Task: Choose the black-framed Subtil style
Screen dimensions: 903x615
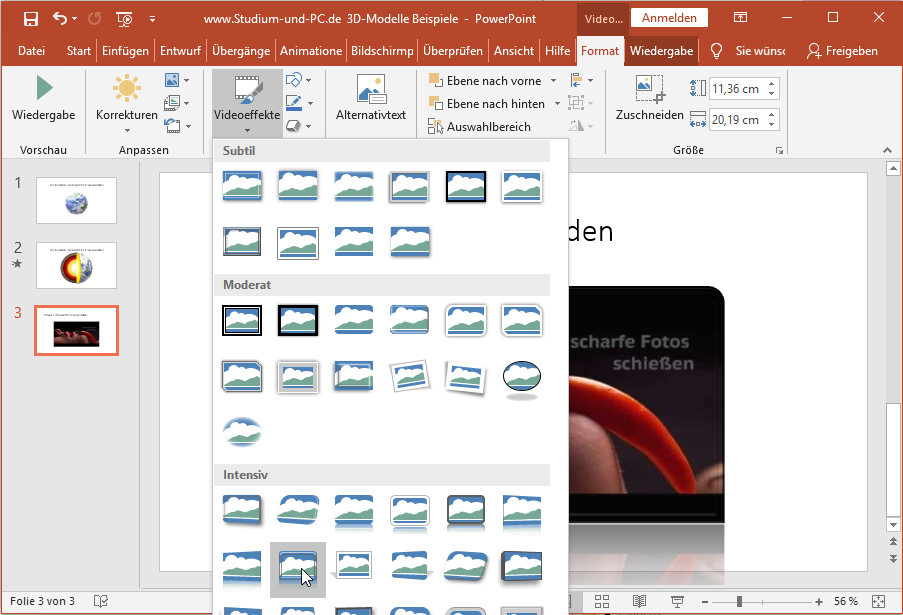Action: click(465, 186)
